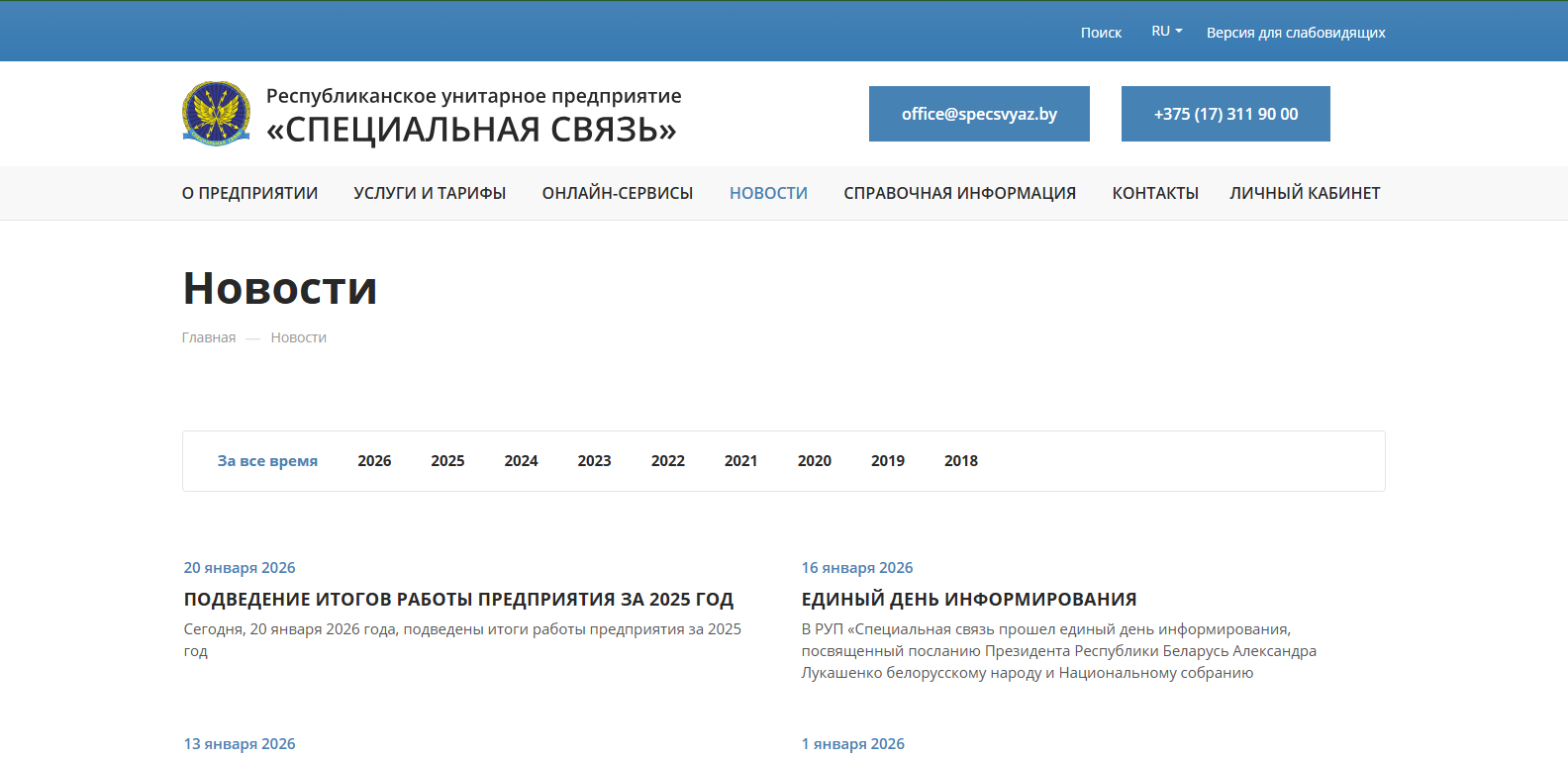Click summary text starting В РУП «Специальная связь
Screen dimensions: 1568x759
(x=1059, y=651)
